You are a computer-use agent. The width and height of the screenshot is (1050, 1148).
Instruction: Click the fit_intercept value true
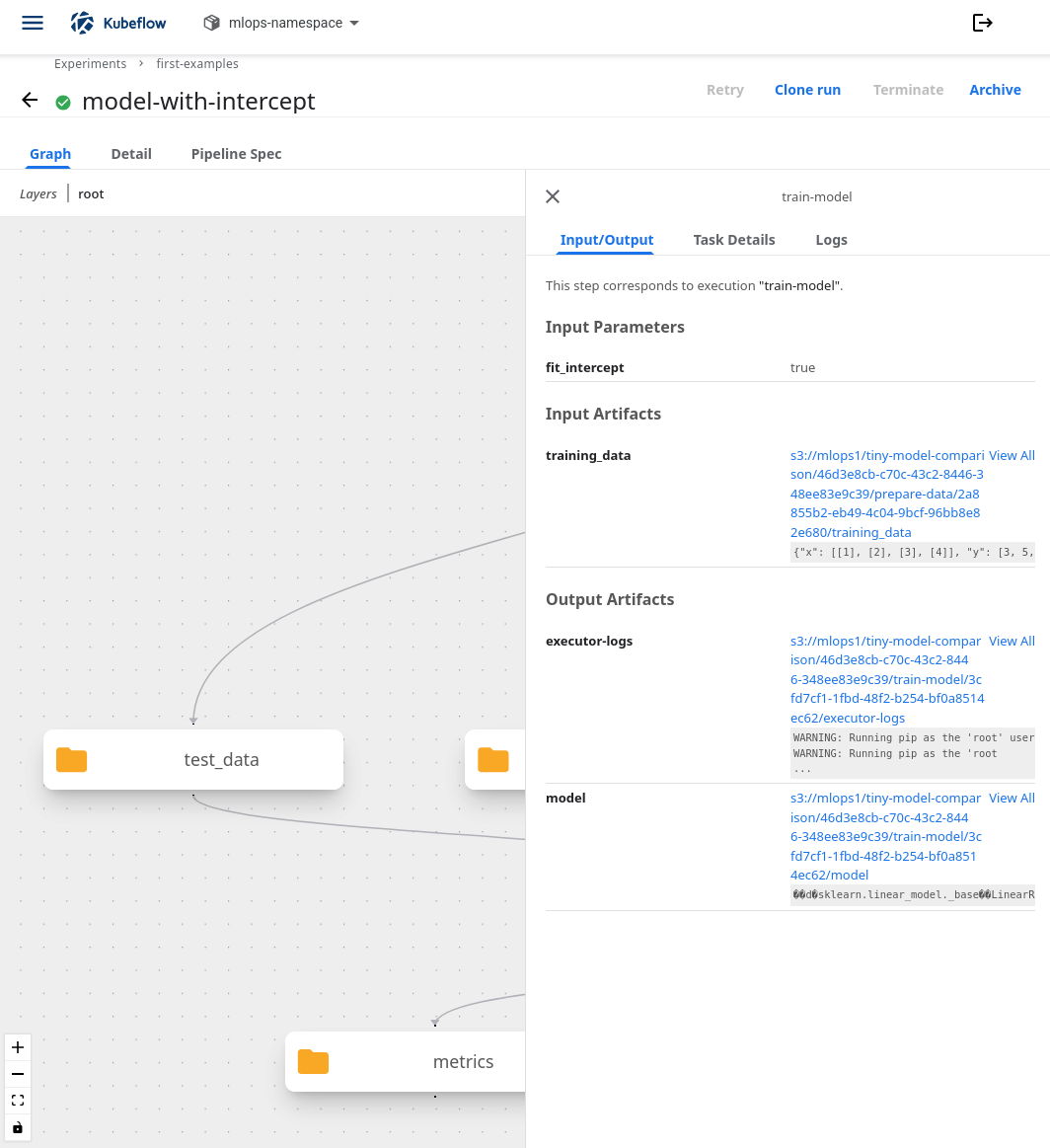tap(802, 367)
